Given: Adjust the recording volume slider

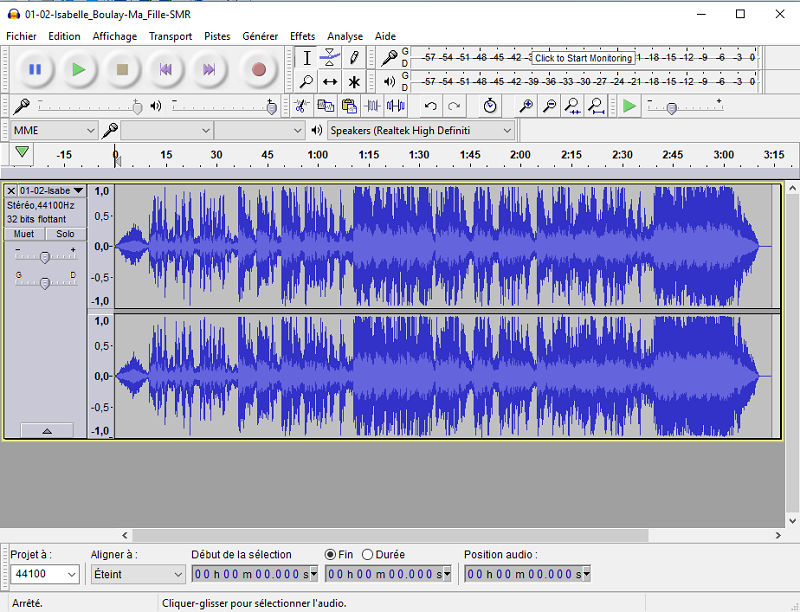Looking at the screenshot, I should 137,107.
